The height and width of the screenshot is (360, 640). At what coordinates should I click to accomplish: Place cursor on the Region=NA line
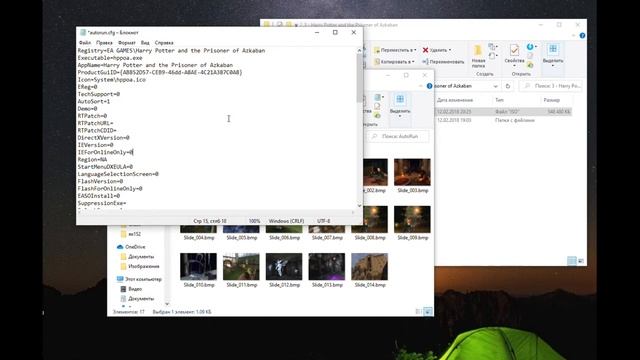pyautogui.click(x=92, y=160)
